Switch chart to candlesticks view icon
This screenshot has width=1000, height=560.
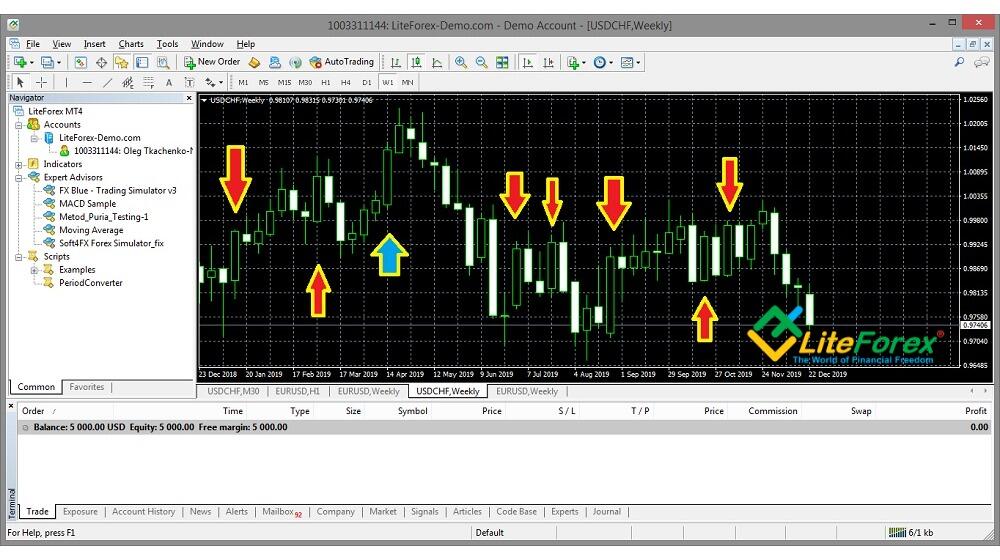(x=417, y=62)
